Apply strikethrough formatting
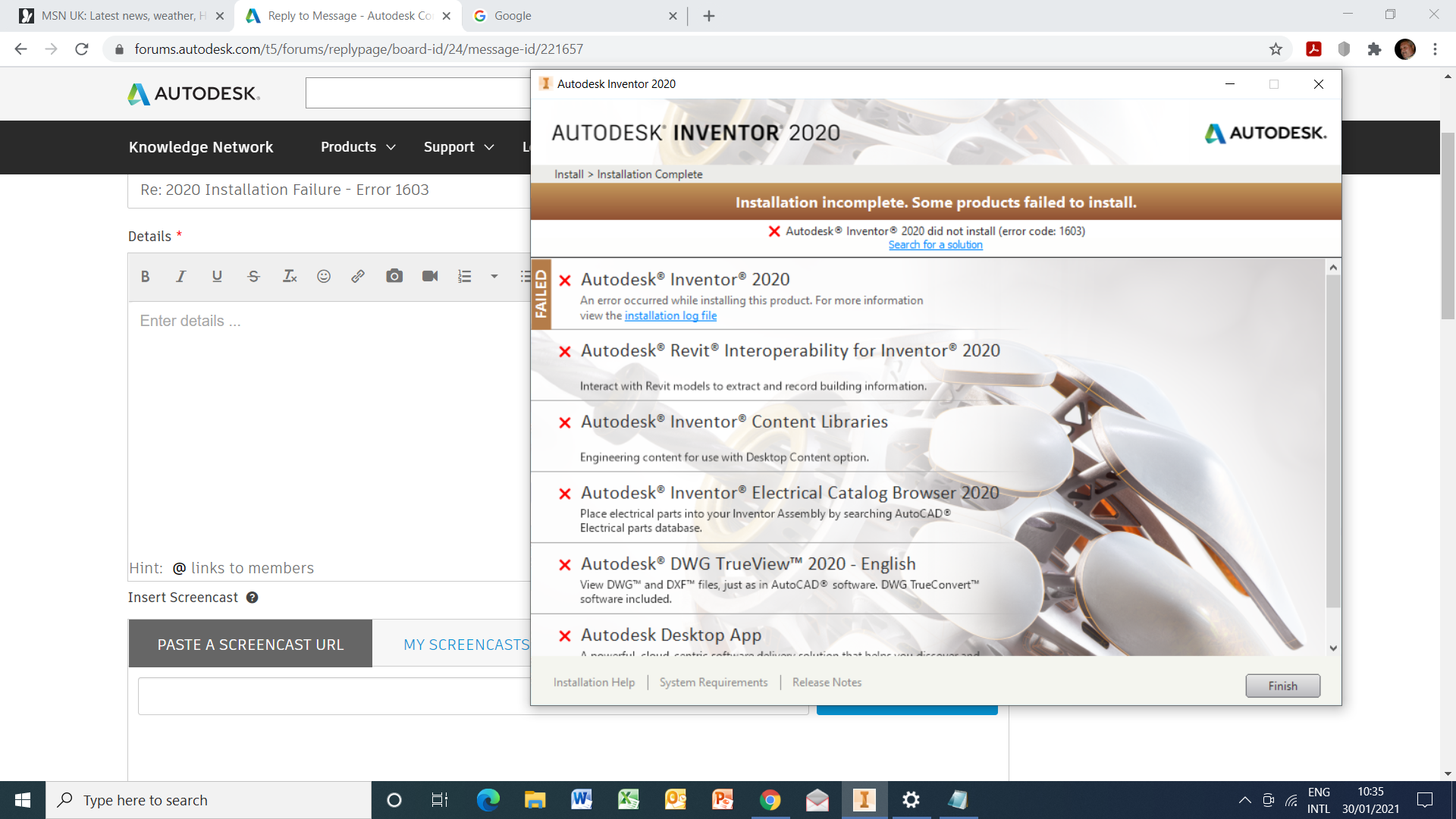 click(253, 277)
